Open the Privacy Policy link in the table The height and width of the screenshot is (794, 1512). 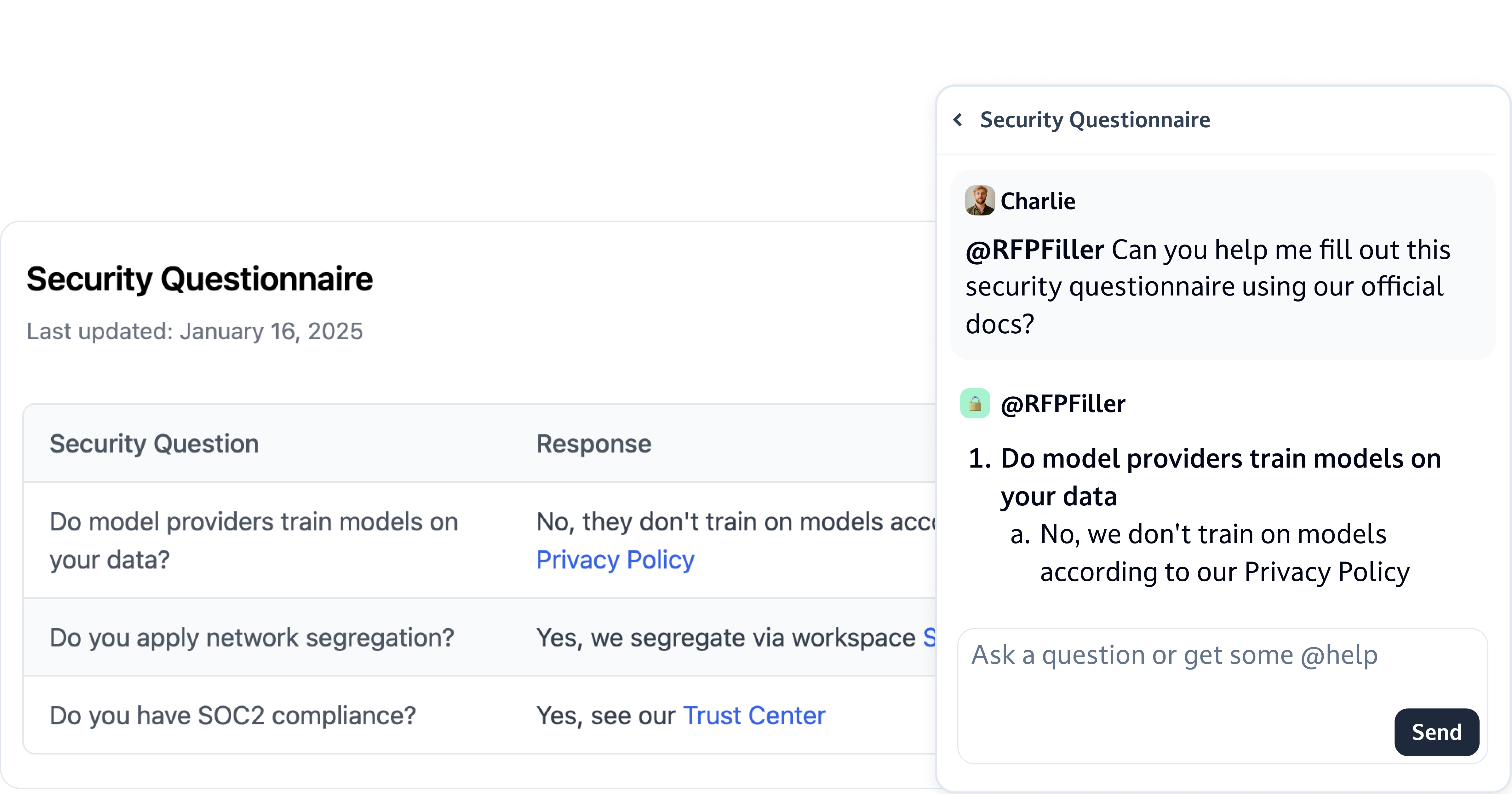615,560
